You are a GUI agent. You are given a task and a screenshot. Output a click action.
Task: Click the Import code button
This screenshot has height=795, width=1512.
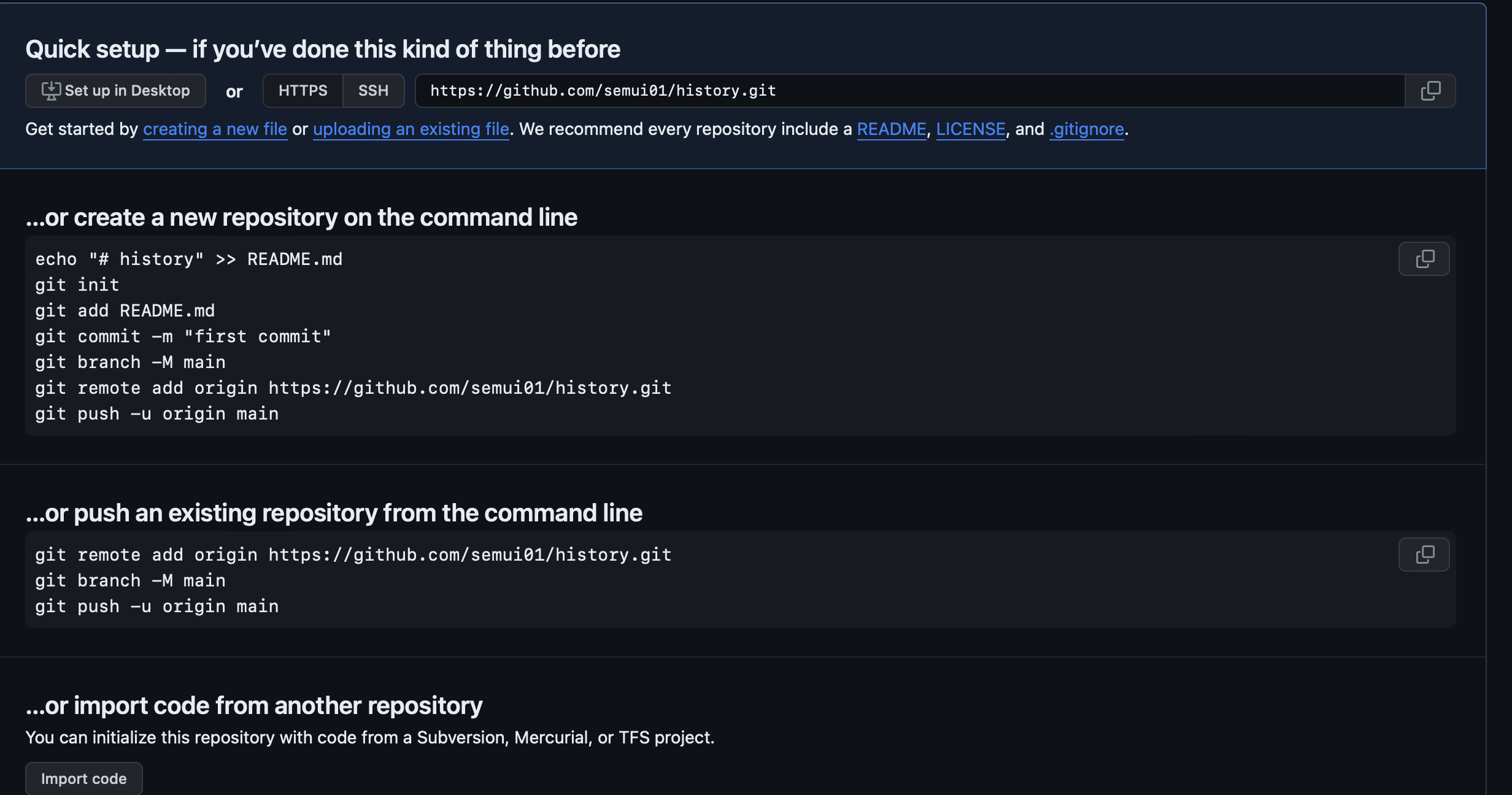pyautogui.click(x=83, y=778)
